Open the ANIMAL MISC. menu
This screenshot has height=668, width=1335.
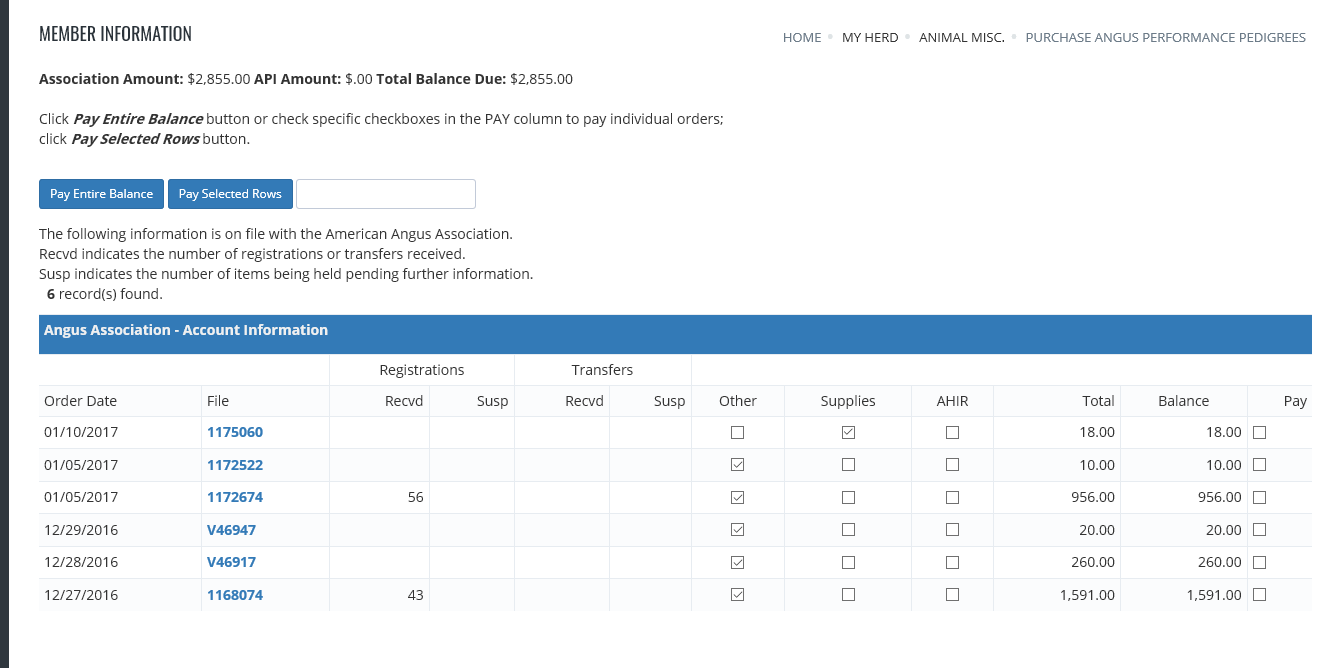[961, 37]
